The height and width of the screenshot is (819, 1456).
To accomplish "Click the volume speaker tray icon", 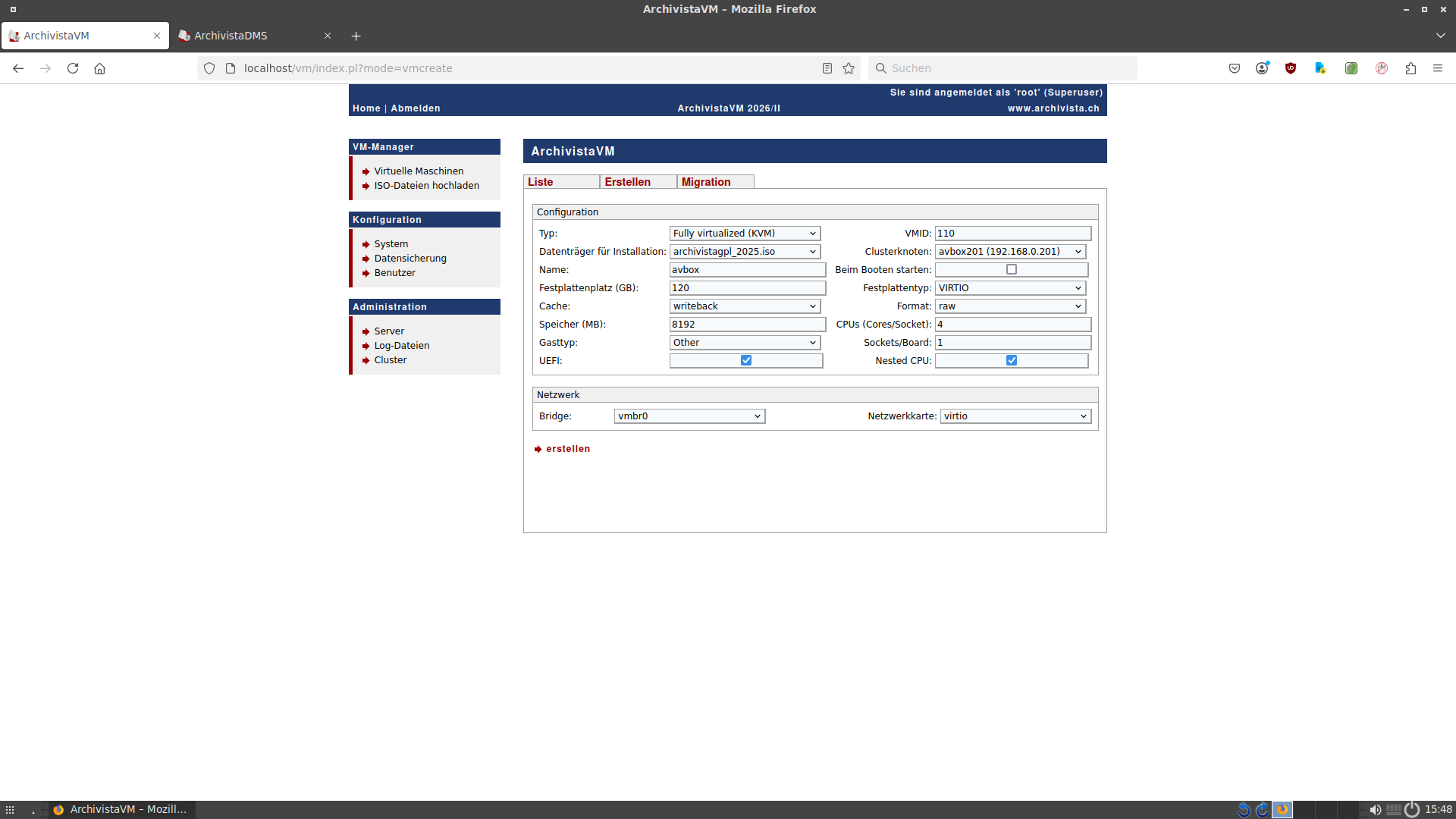I will 1375,810.
